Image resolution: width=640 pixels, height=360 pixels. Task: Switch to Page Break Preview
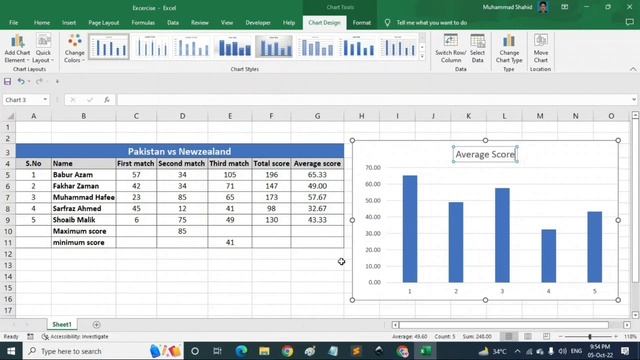(x=547, y=336)
